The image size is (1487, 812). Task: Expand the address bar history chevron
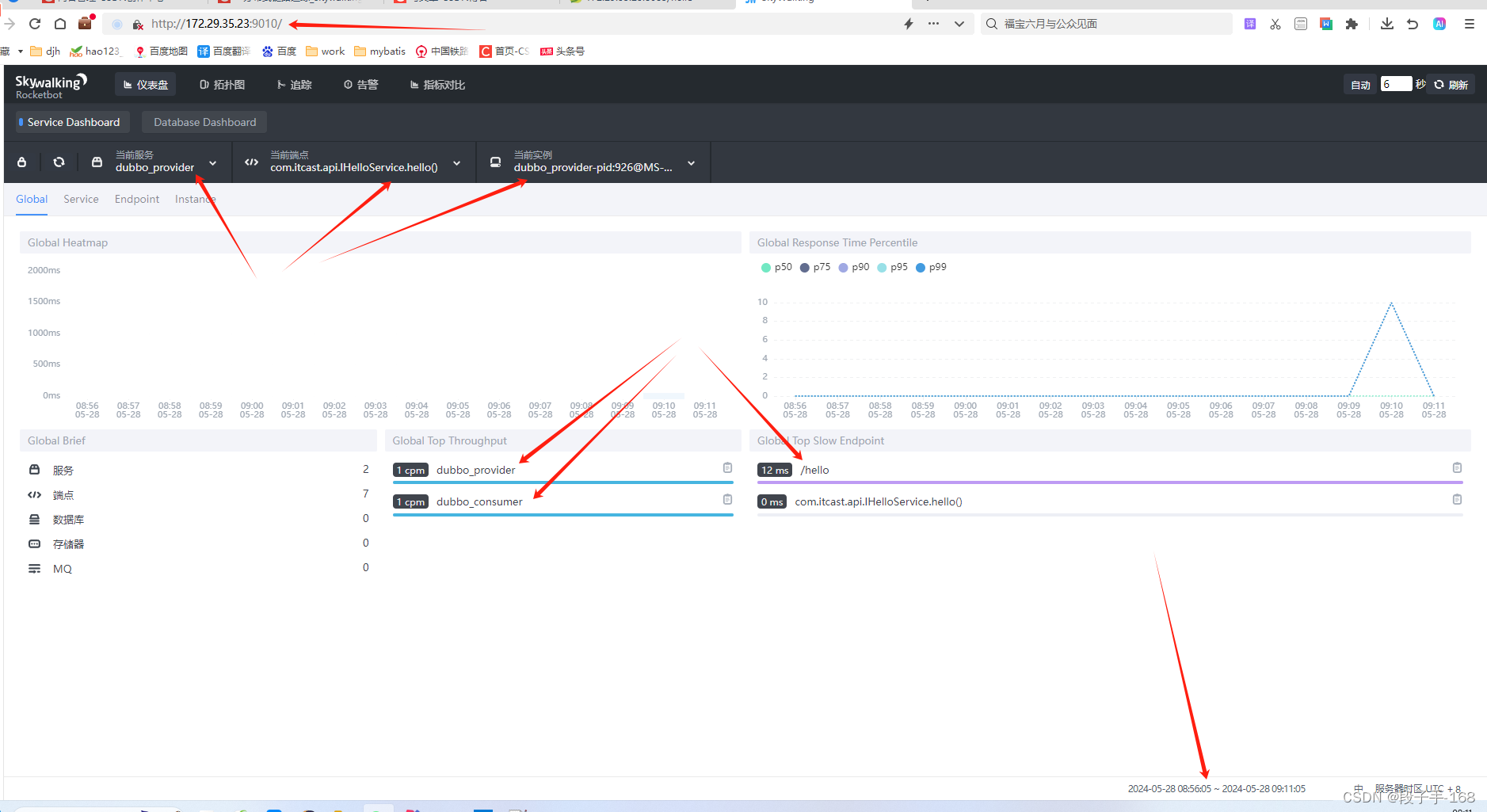pos(959,24)
